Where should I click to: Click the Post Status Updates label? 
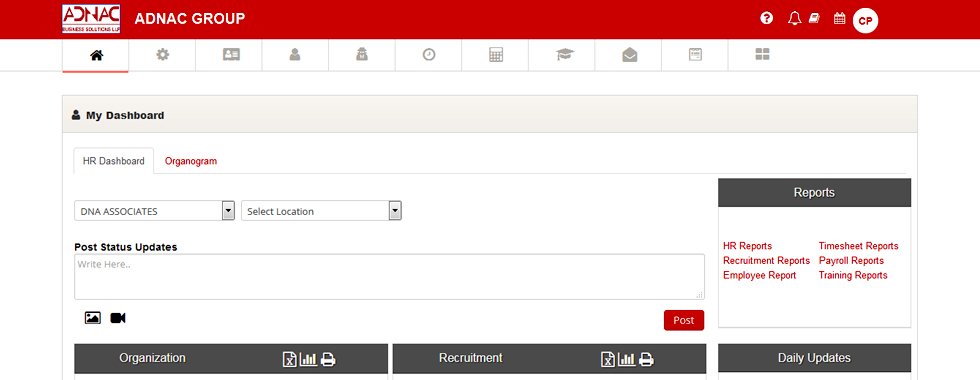[x=126, y=247]
